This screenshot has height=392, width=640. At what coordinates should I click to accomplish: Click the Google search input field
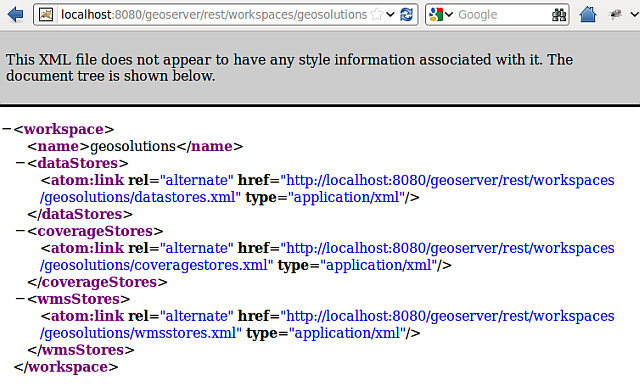click(x=503, y=15)
